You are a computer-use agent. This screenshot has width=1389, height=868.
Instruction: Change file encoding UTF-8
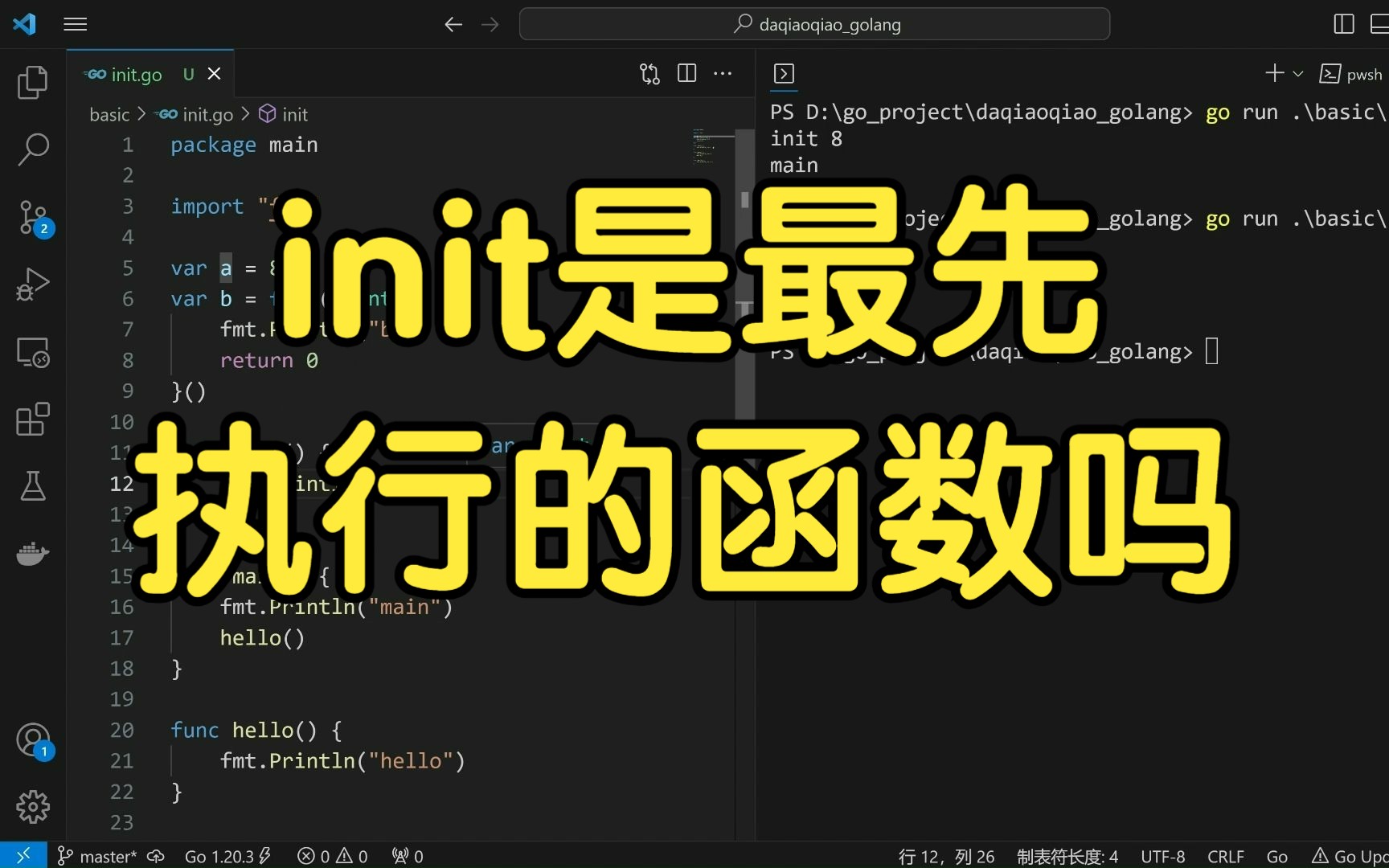point(1162,857)
